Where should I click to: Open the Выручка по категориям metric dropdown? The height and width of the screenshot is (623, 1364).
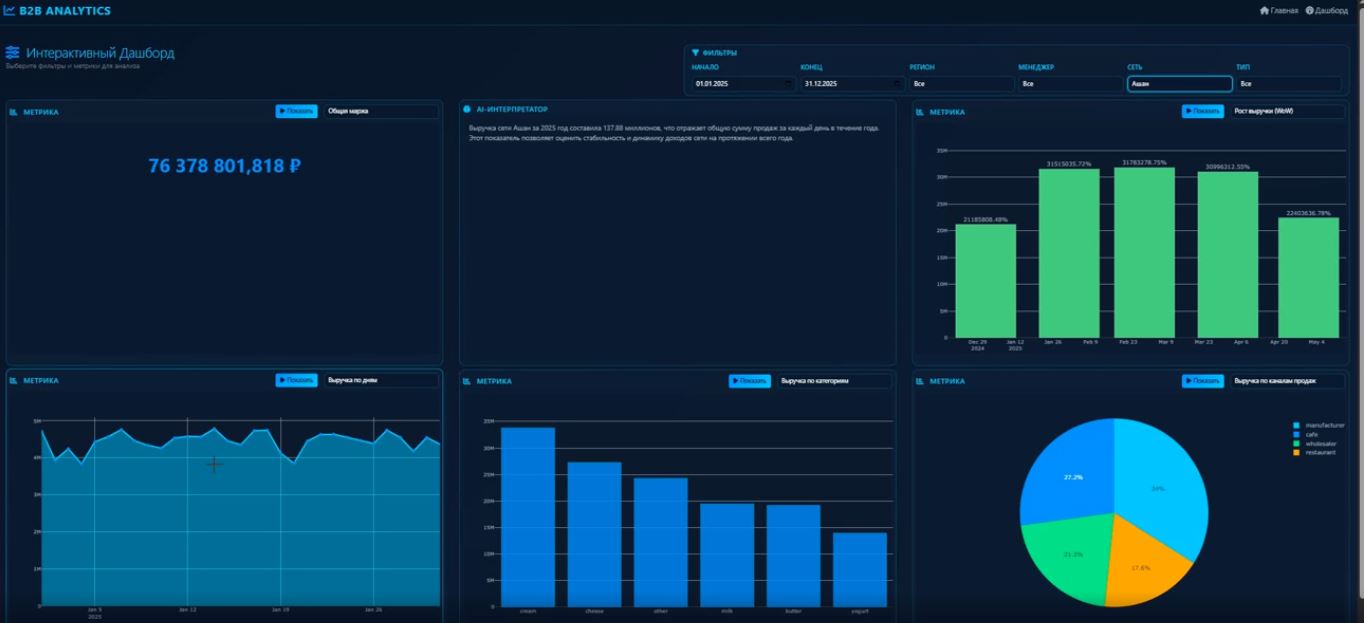click(834, 381)
